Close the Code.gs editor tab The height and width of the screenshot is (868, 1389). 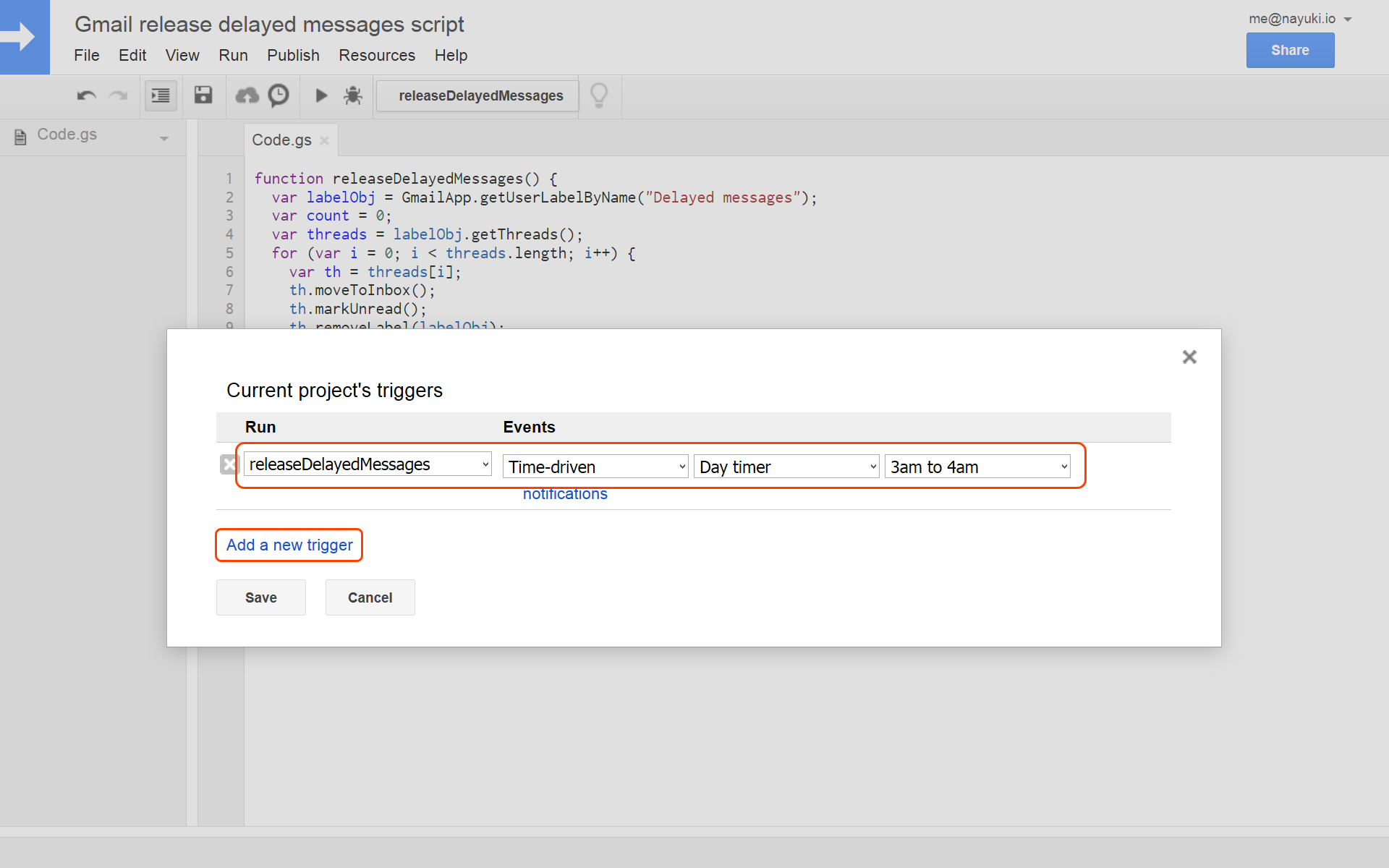click(x=325, y=140)
